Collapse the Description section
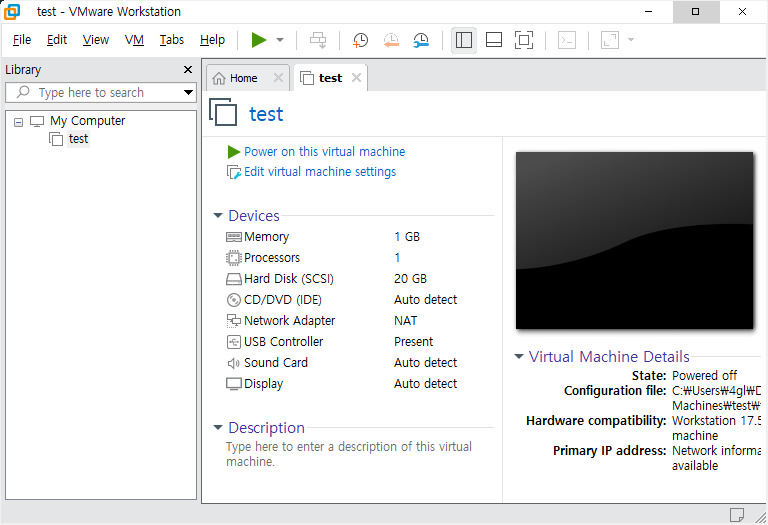768x525 pixels. [218, 428]
